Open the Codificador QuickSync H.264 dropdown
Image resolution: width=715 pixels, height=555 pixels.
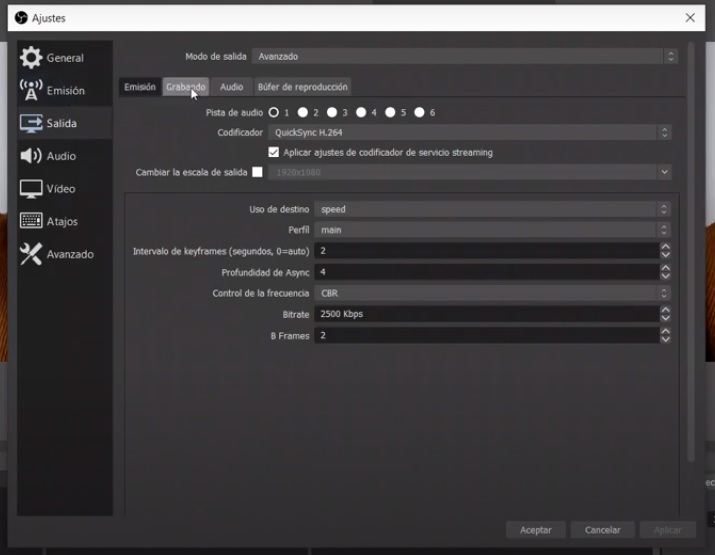pyautogui.click(x=468, y=132)
